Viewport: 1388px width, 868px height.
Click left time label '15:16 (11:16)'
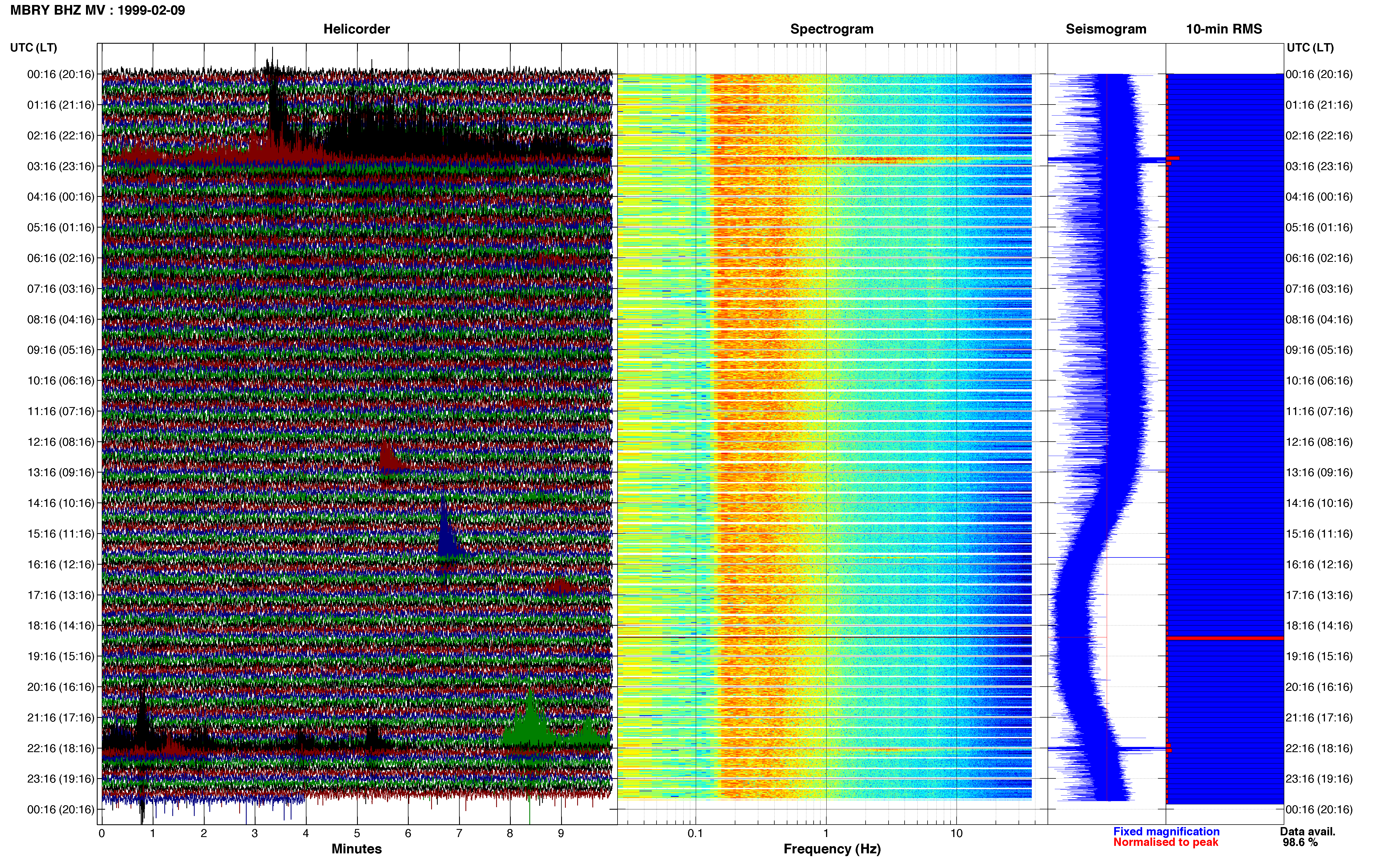coord(60,534)
